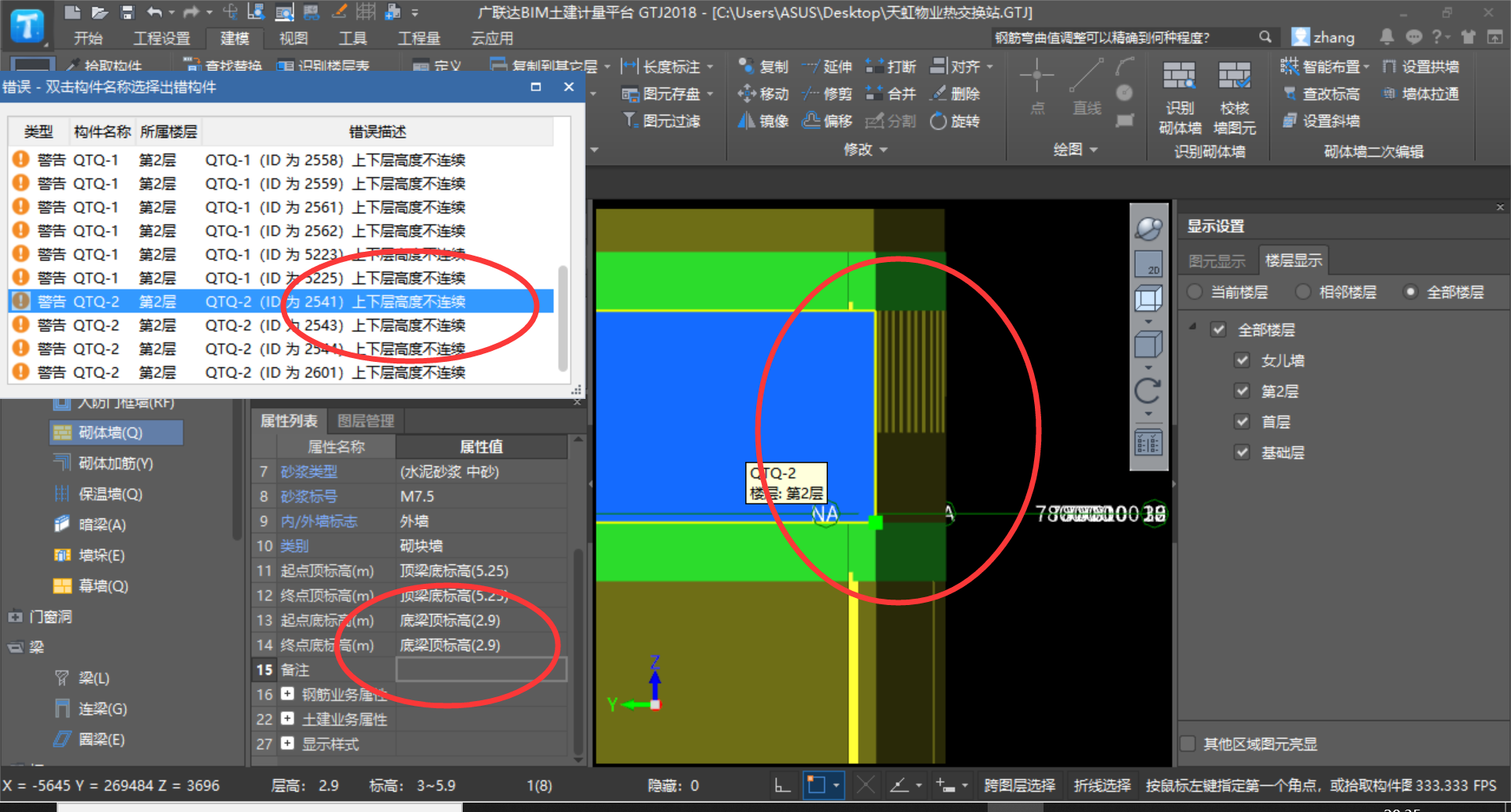Click the orthogonal mode icon in status bar
1511x812 pixels.
(x=782, y=785)
